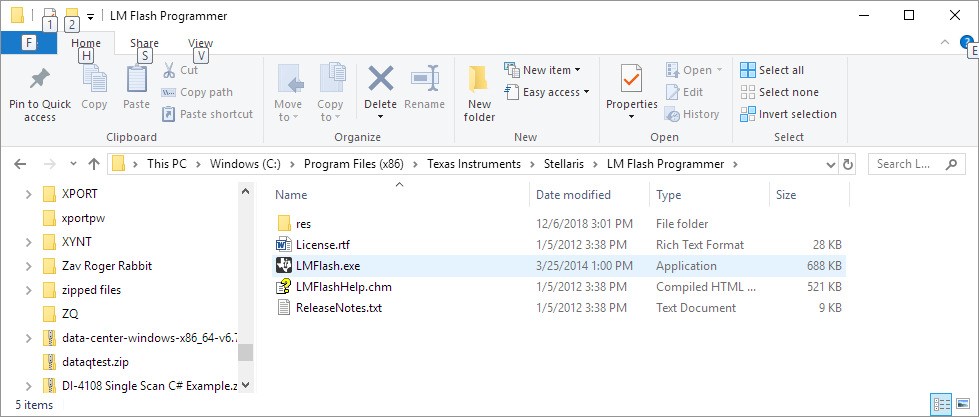The width and height of the screenshot is (979, 417).
Task: Expand the zipped files folder
Action: click(x=28, y=290)
